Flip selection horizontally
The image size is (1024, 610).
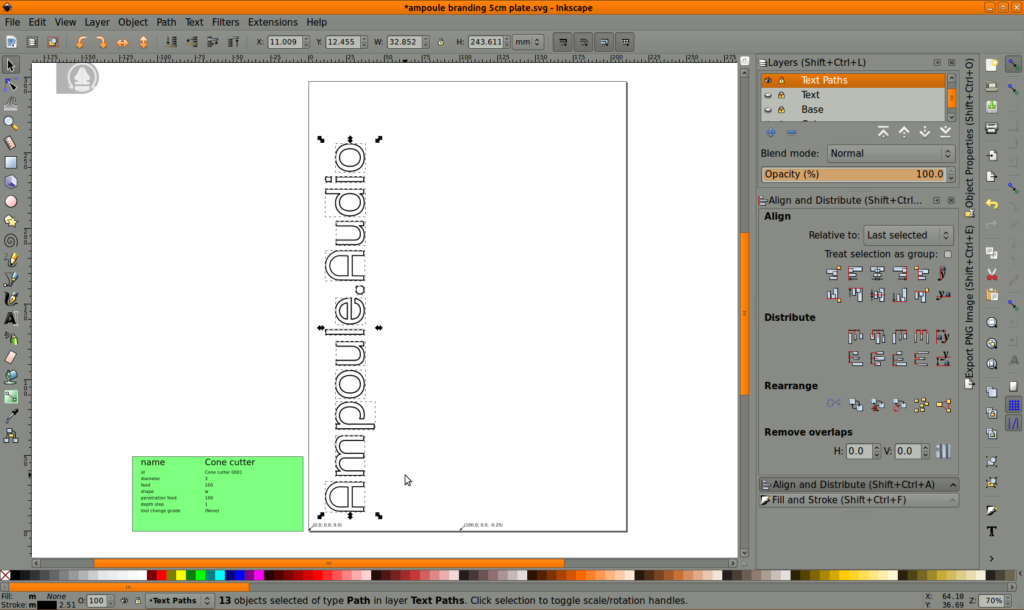pos(122,42)
